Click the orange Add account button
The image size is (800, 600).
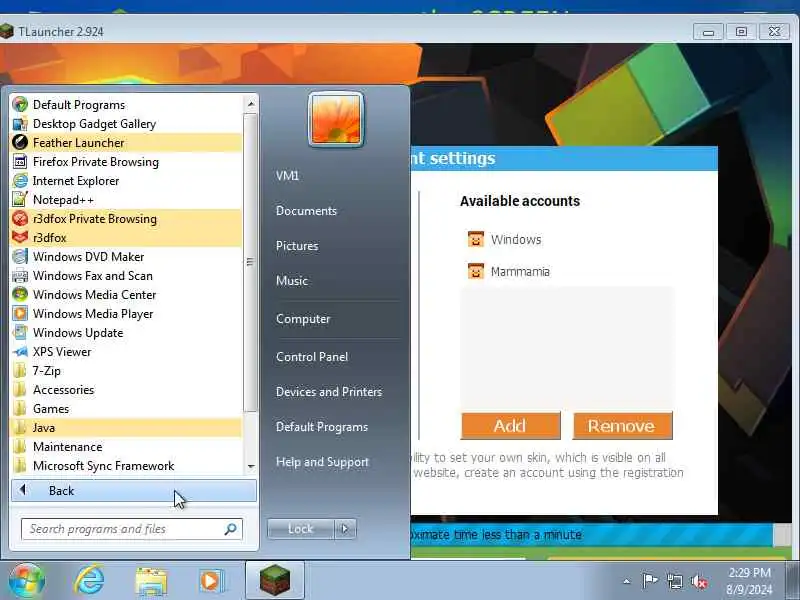point(510,426)
